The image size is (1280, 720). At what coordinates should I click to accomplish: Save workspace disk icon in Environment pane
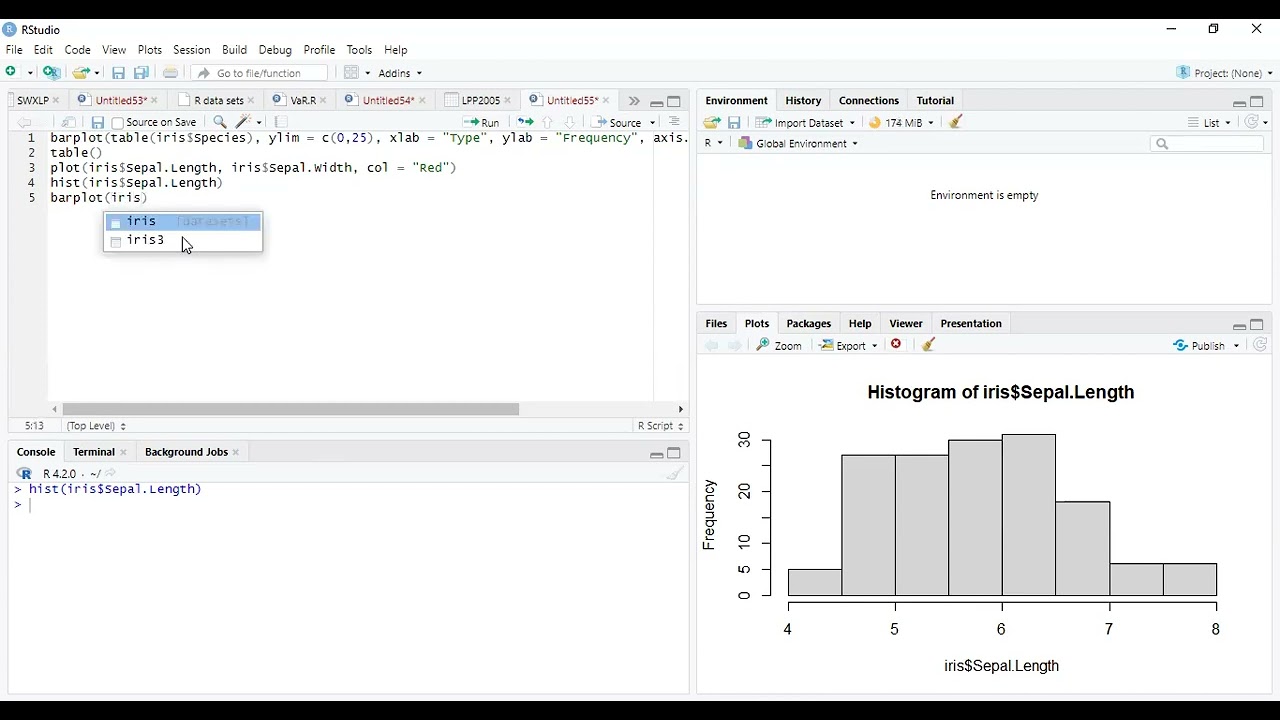[734, 122]
